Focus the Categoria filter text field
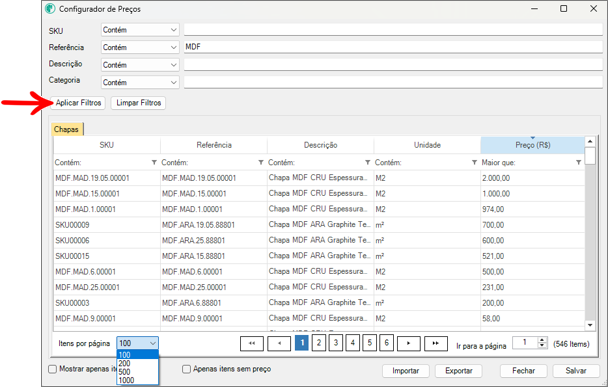Viewport: 608px width, 387px height. 393,82
